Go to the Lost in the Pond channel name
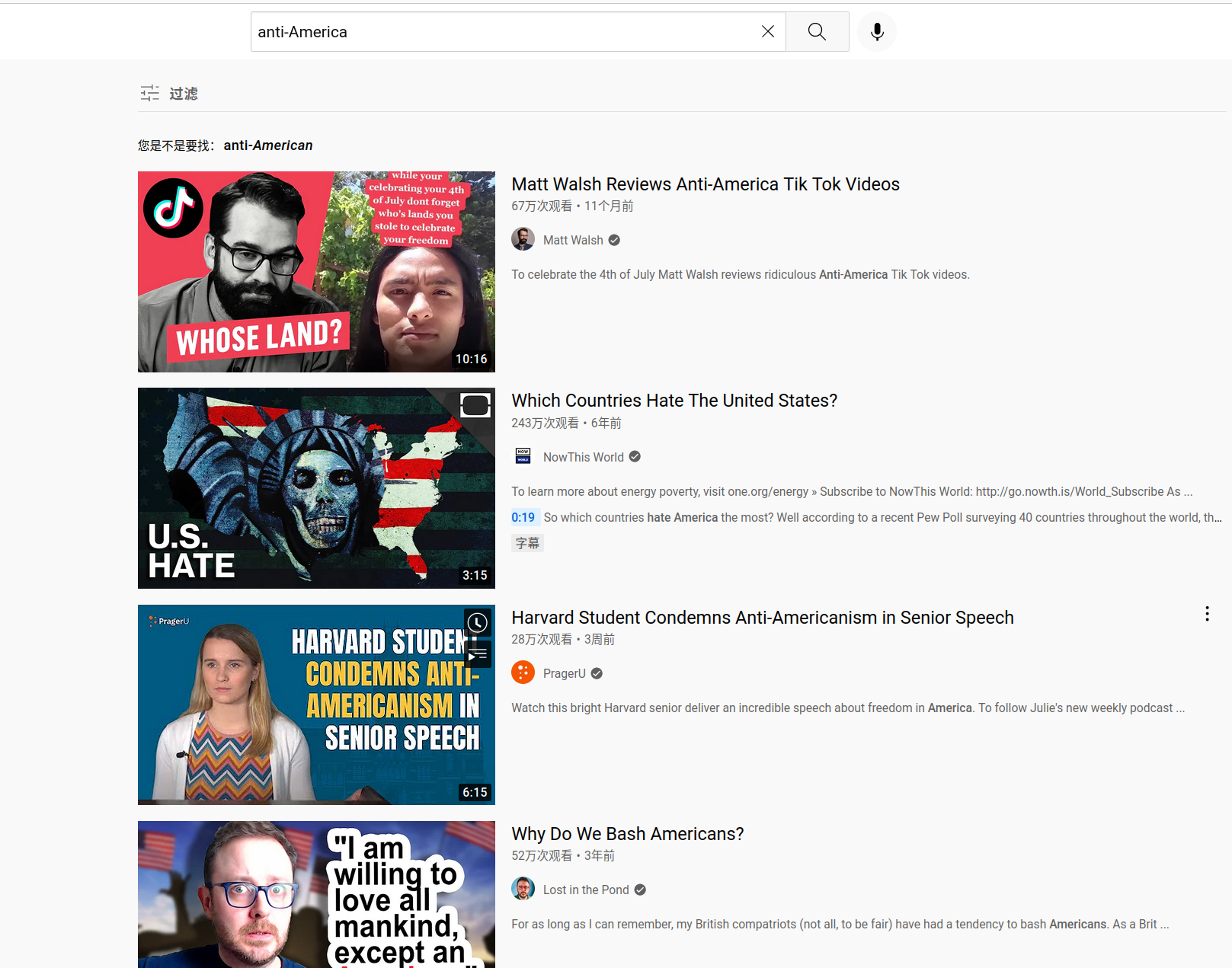The width and height of the screenshot is (1232, 968). click(586, 890)
